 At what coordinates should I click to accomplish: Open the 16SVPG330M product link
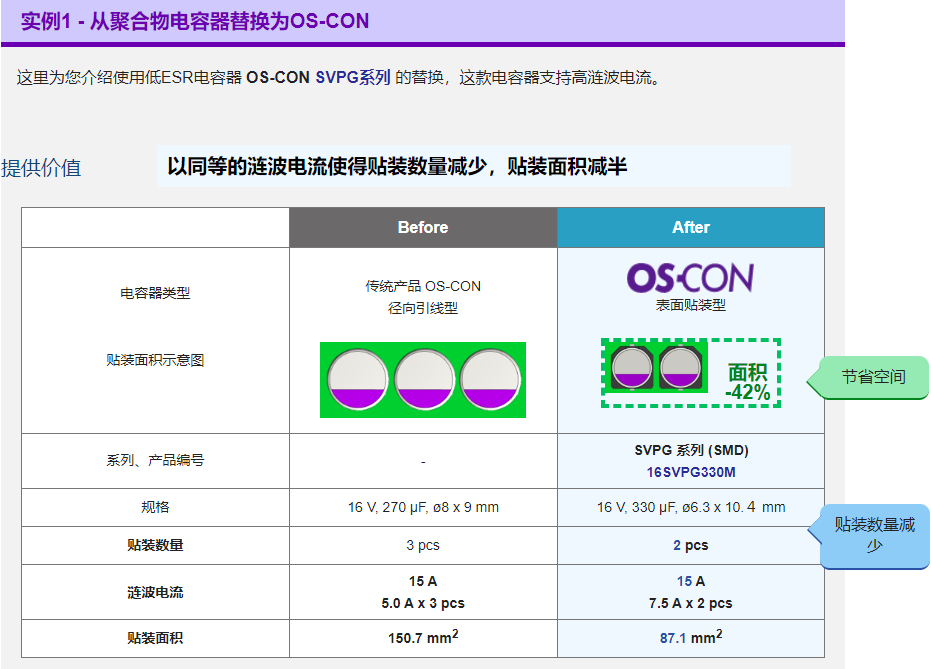(691, 472)
